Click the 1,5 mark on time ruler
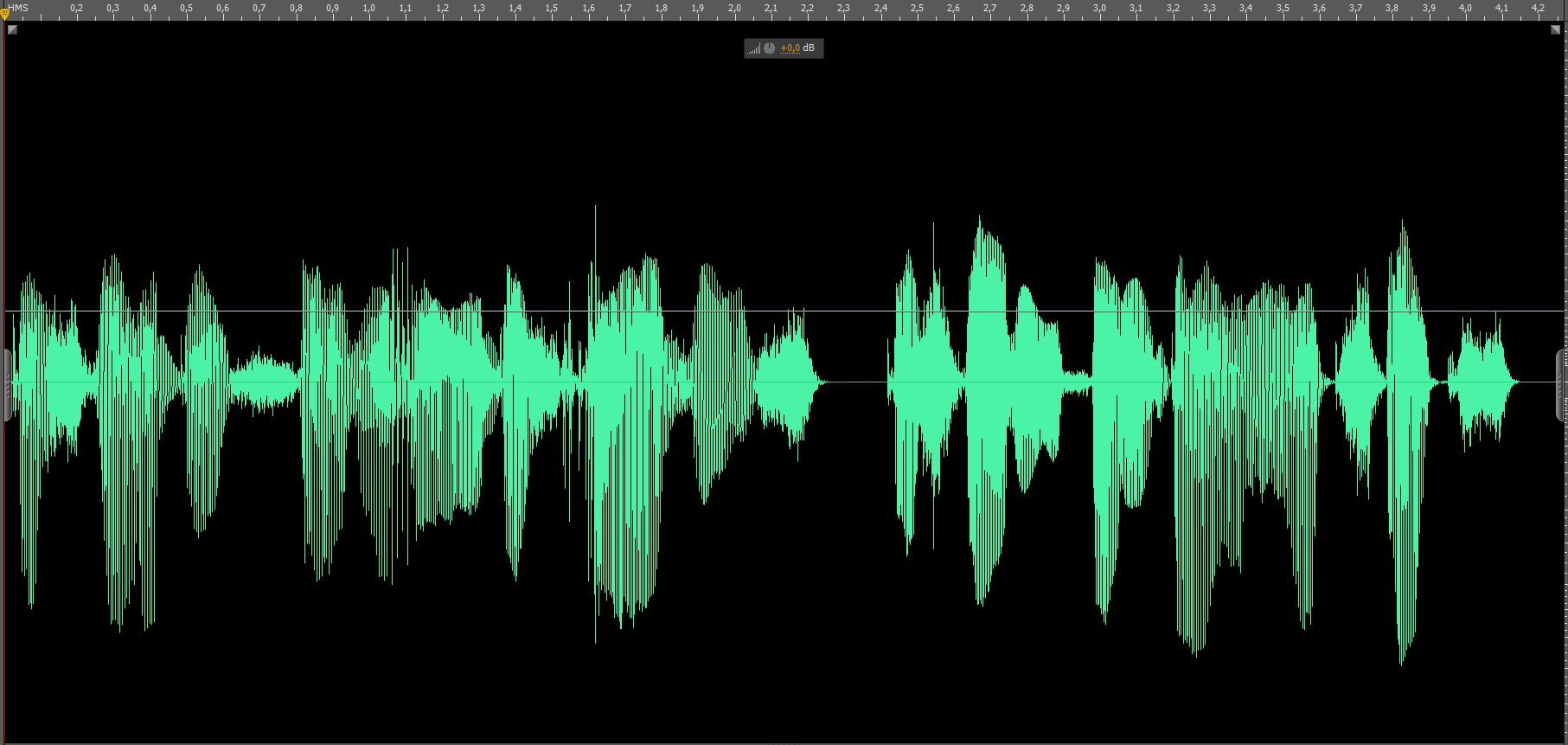This screenshot has height=745, width=1568. [x=551, y=8]
